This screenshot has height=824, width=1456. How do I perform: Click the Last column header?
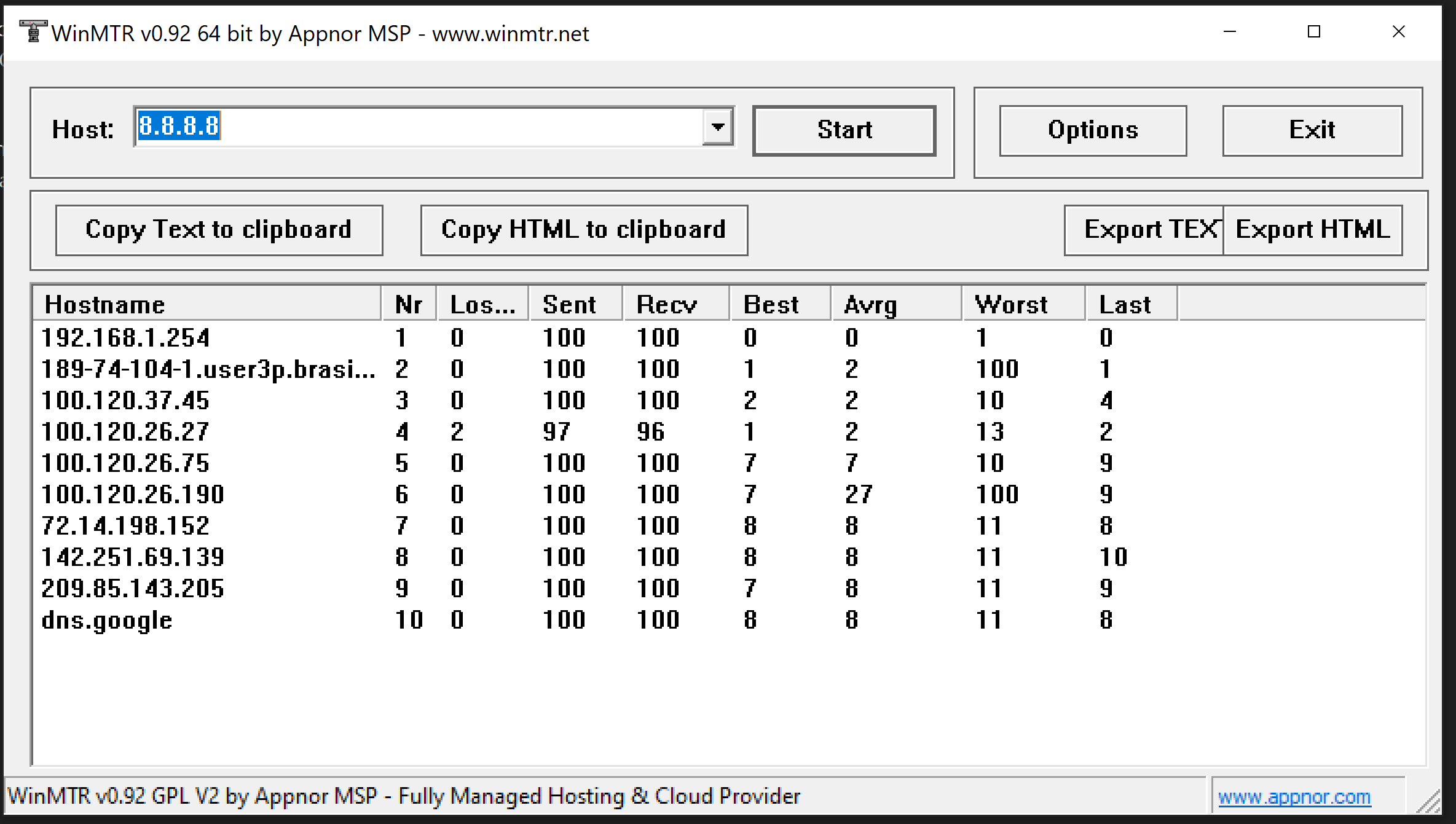pos(1132,304)
